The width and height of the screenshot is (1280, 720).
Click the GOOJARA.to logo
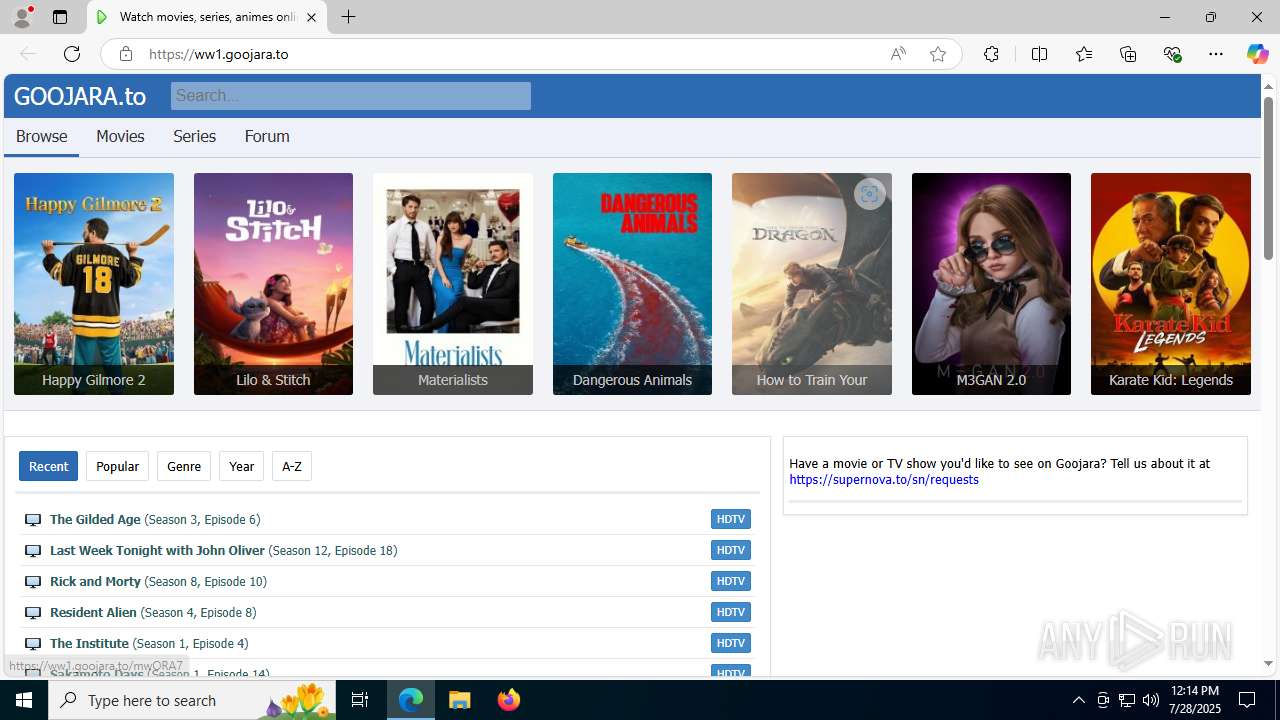[80, 96]
